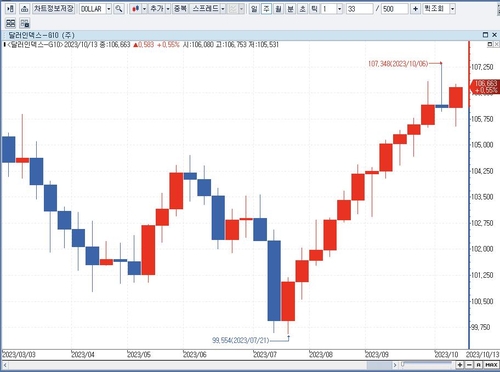
Task: Click the 중복 button
Action: (x=180, y=9)
